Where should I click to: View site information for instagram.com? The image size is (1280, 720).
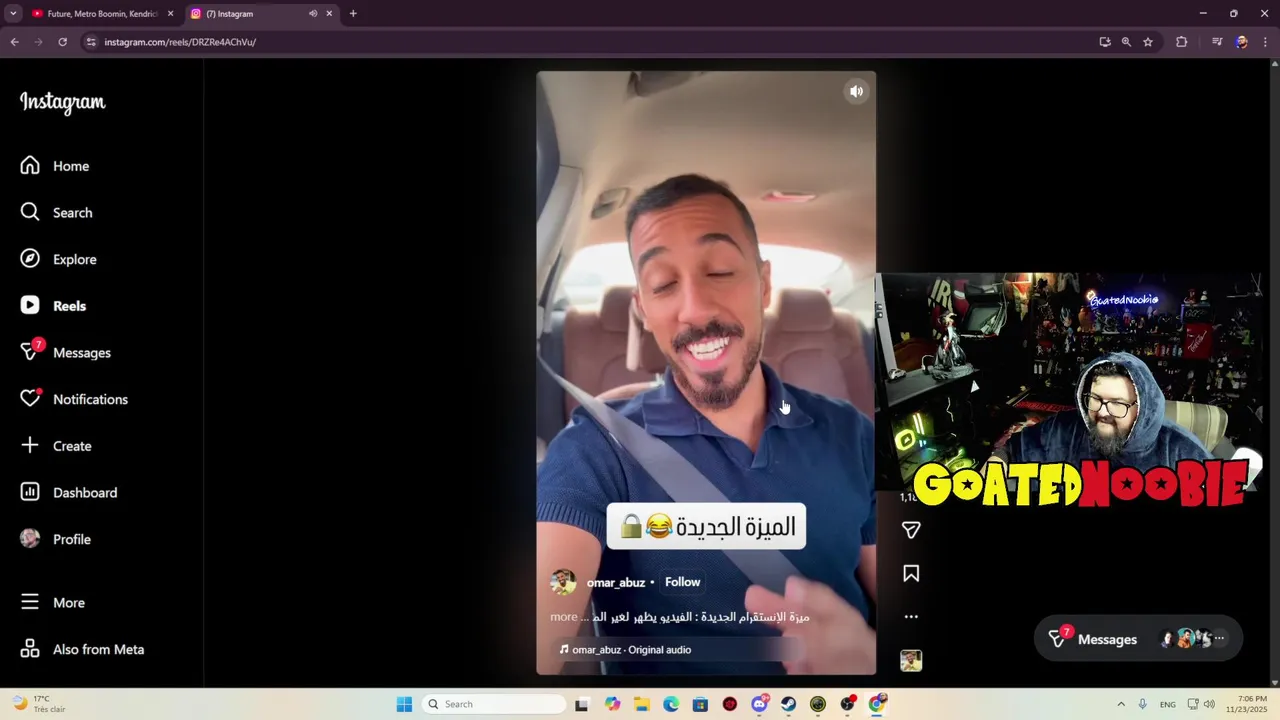click(x=91, y=42)
